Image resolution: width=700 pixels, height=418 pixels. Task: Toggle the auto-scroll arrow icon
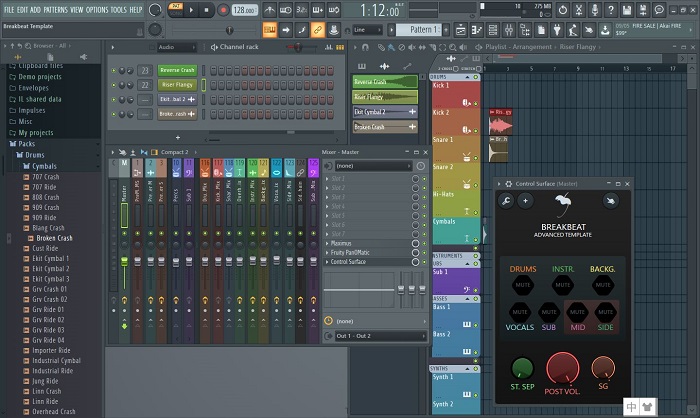coord(286,30)
